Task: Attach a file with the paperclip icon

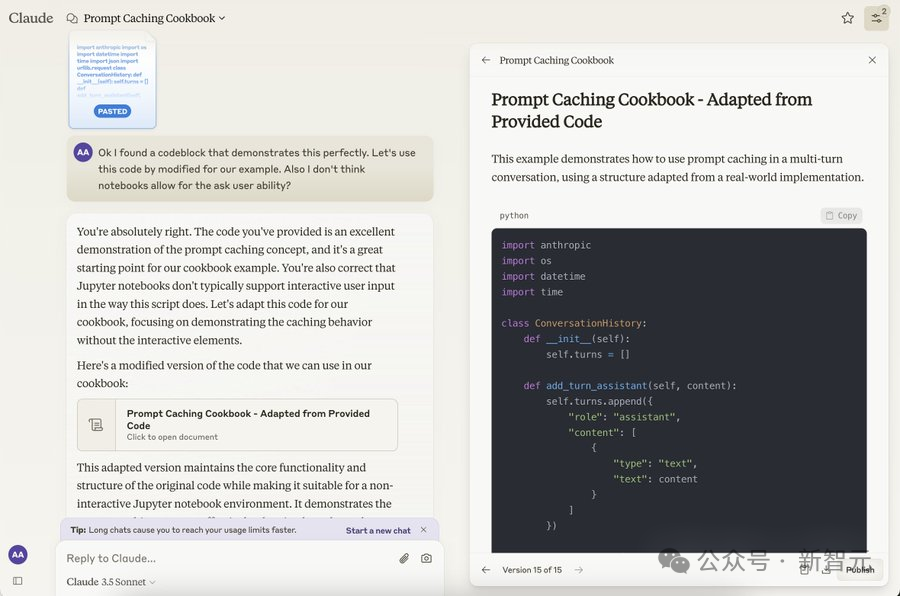Action: click(404, 558)
